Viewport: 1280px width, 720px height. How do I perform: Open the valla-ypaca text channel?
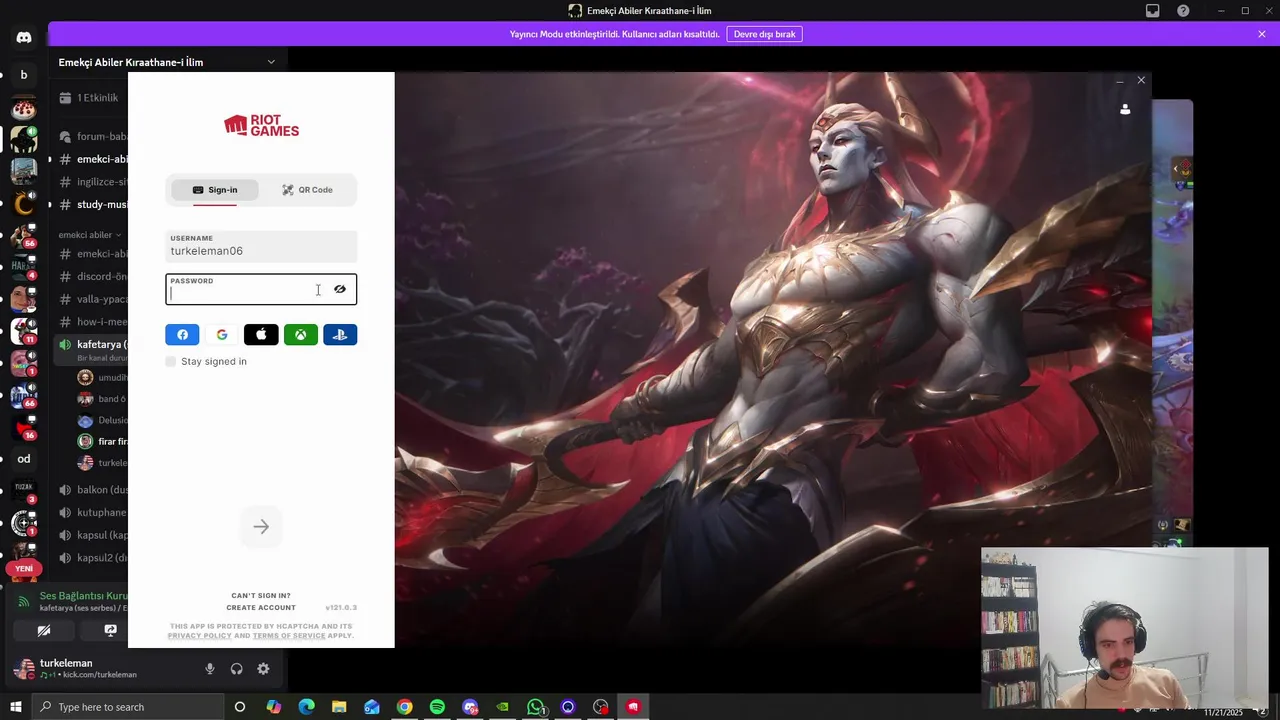coord(93,299)
